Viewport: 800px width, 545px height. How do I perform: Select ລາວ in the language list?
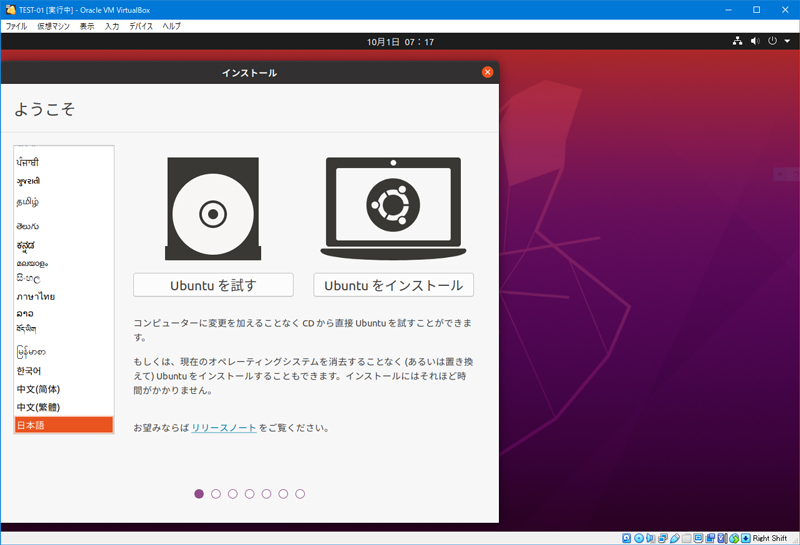pos(64,313)
